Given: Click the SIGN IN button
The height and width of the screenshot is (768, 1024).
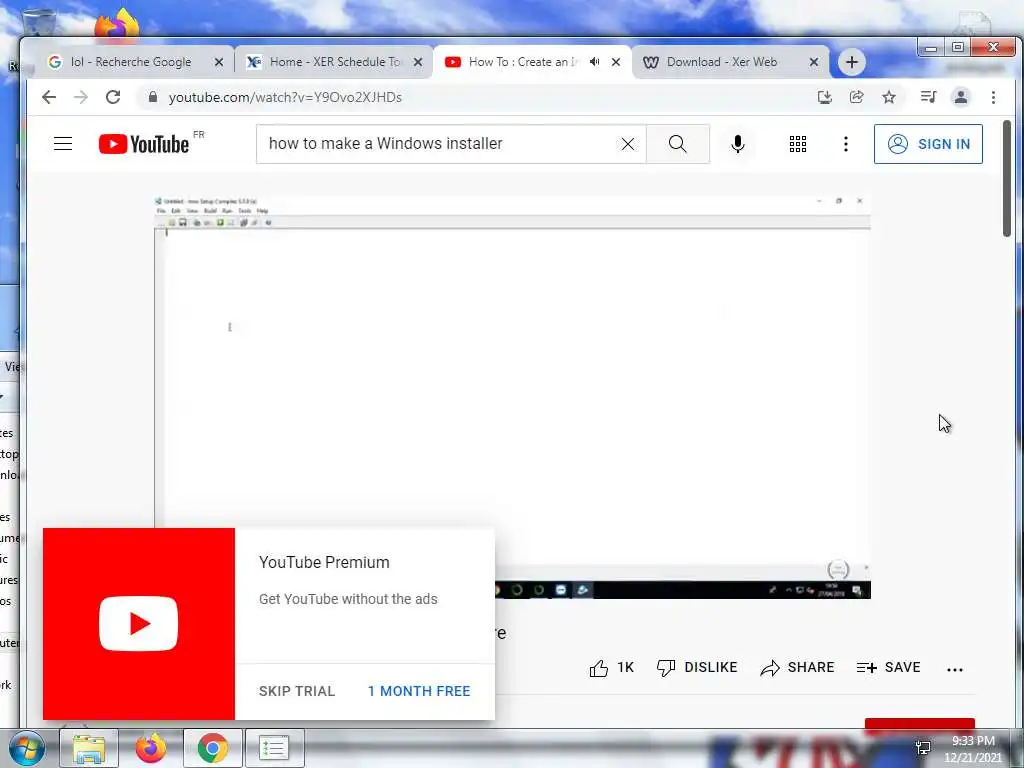Looking at the screenshot, I should point(928,144).
